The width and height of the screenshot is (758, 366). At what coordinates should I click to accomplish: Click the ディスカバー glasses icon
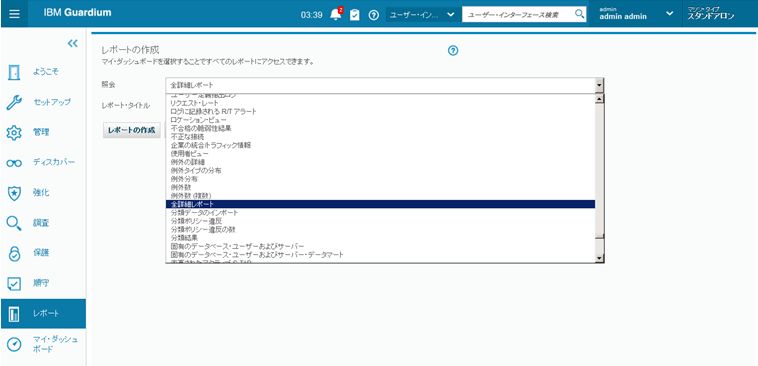pos(14,163)
